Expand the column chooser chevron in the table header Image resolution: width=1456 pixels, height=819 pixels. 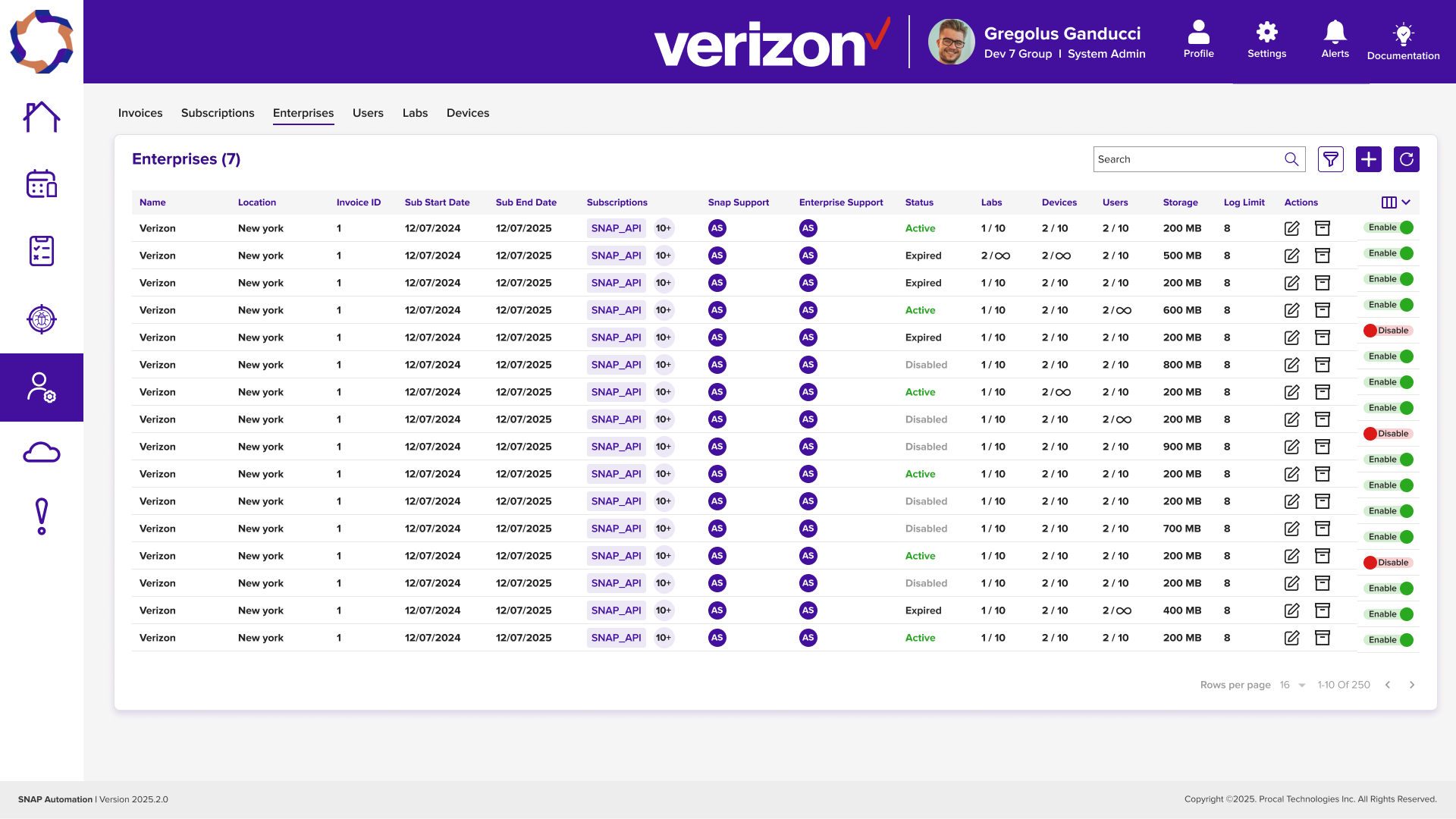[1406, 202]
